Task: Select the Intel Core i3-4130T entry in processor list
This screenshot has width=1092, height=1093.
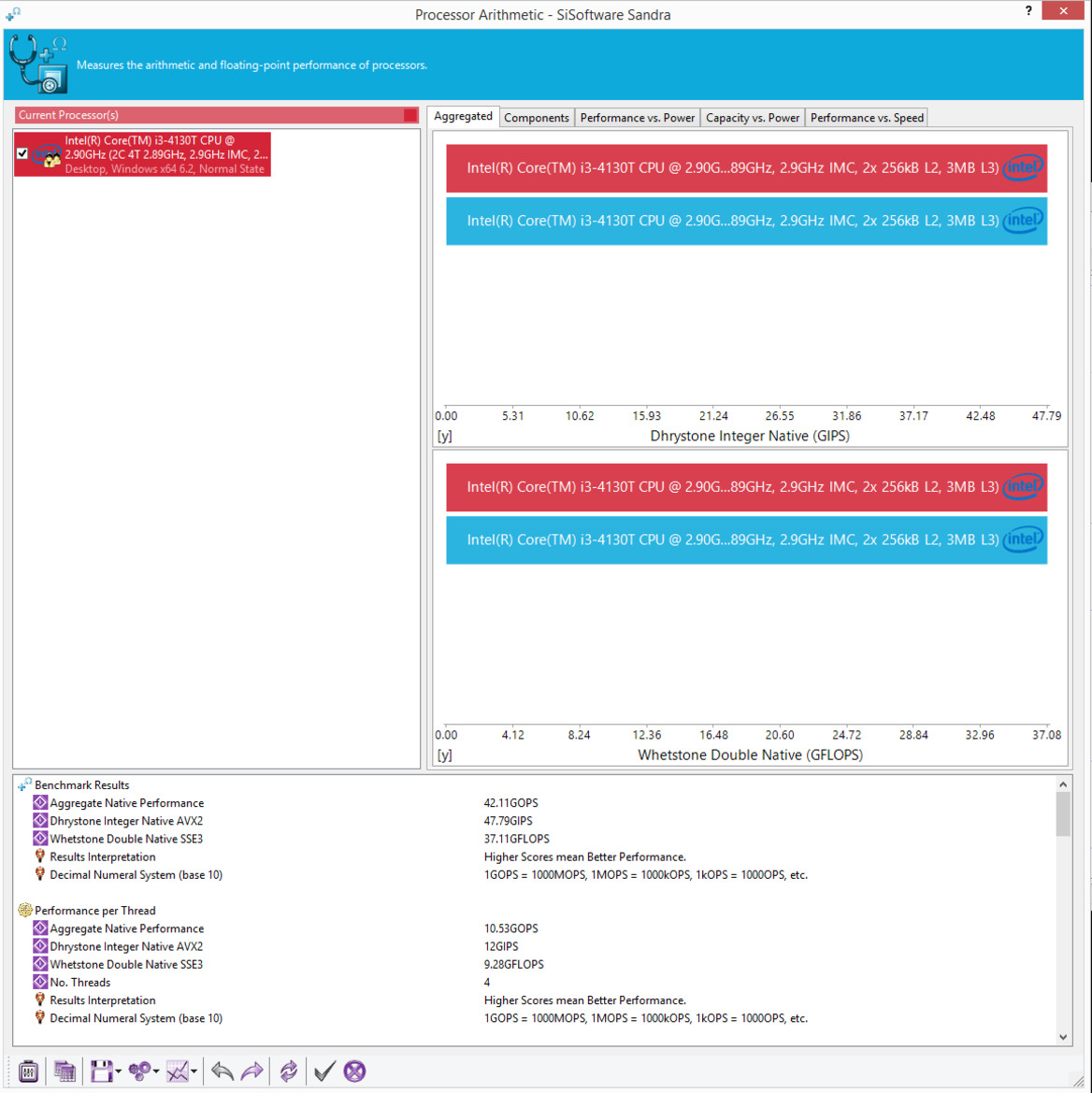Action: coord(142,154)
